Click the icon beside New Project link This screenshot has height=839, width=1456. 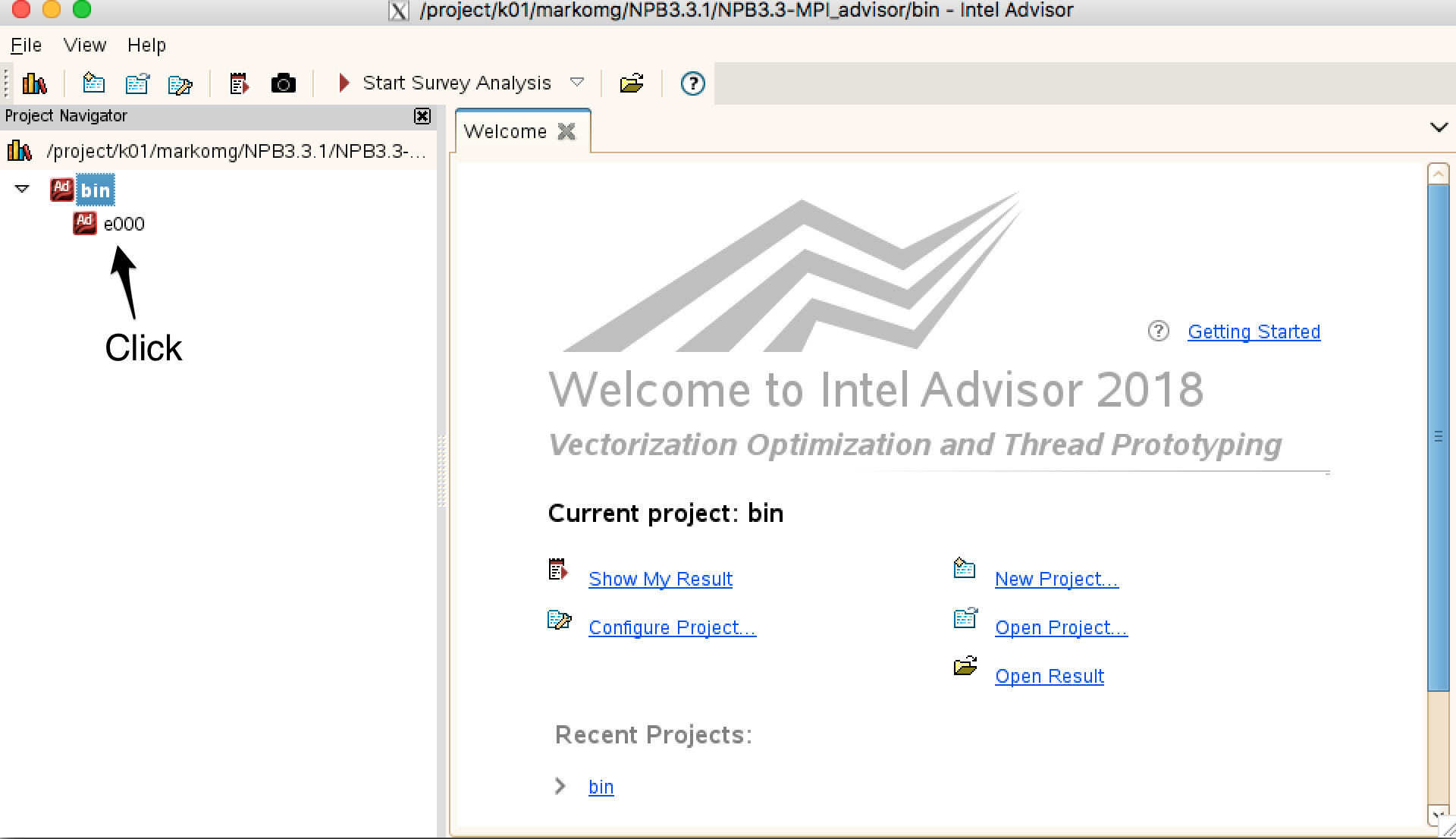pos(964,567)
